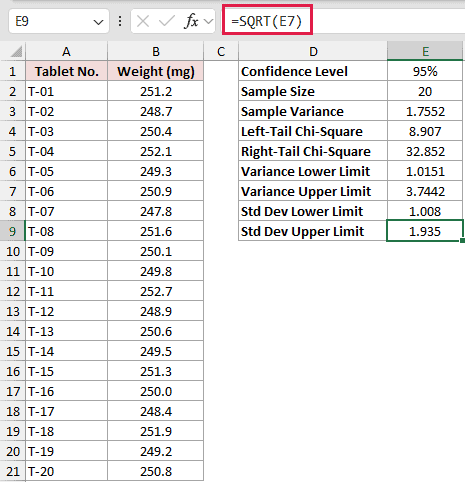The image size is (465, 482).
Task: Click the Weight (mg) header cell
Action: [x=156, y=71]
